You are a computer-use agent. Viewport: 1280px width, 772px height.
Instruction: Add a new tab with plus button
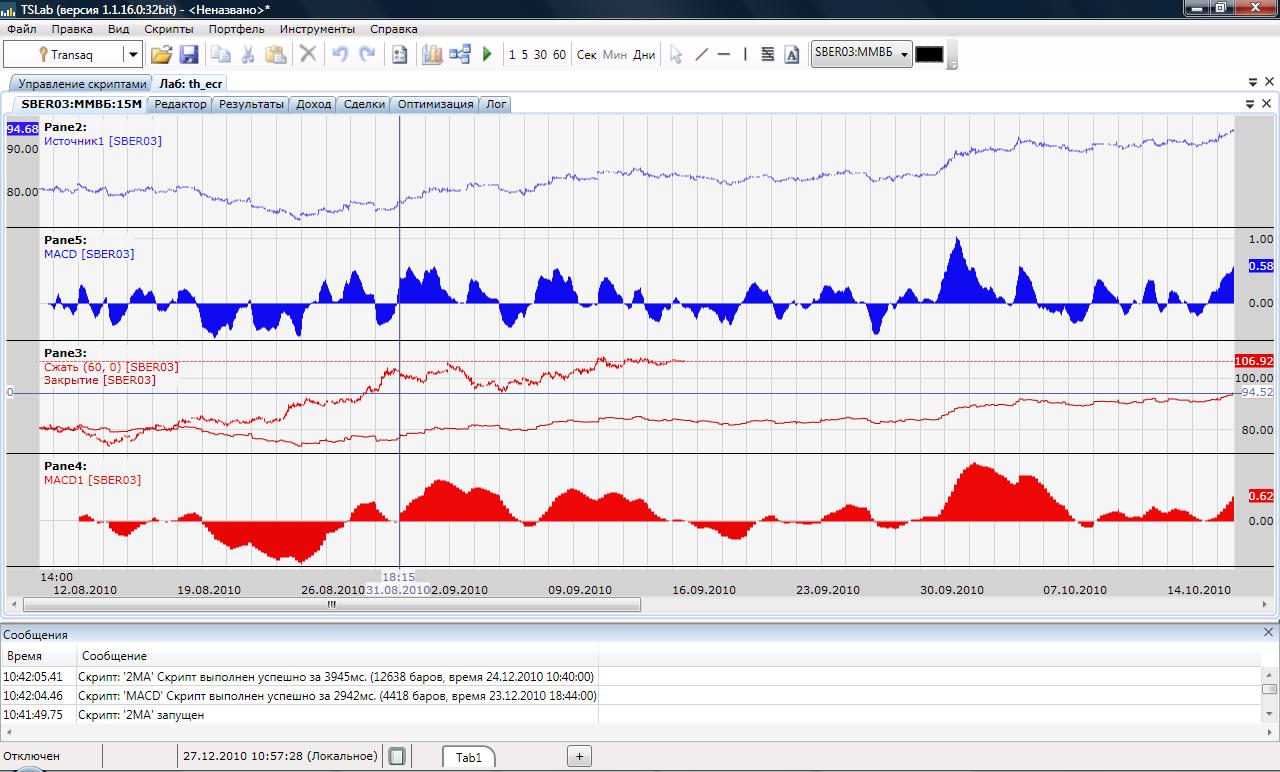[x=579, y=756]
